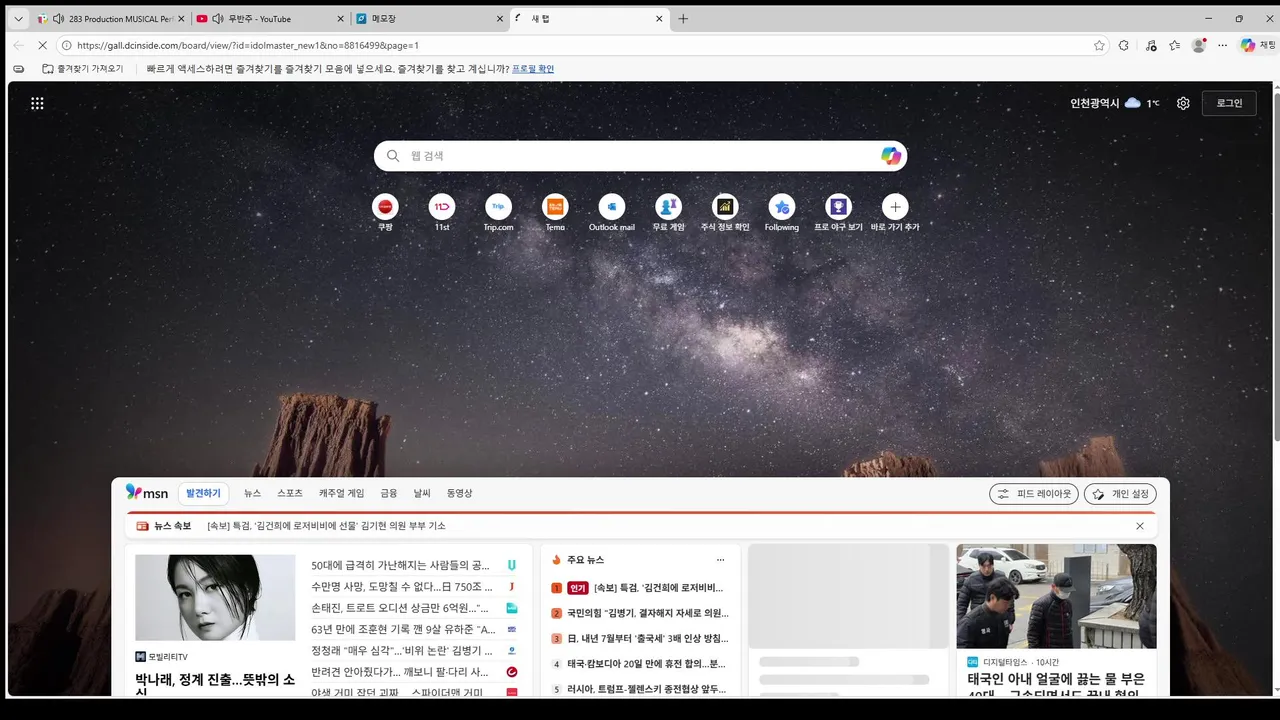Click the 개인 설정 button

[x=1120, y=494]
